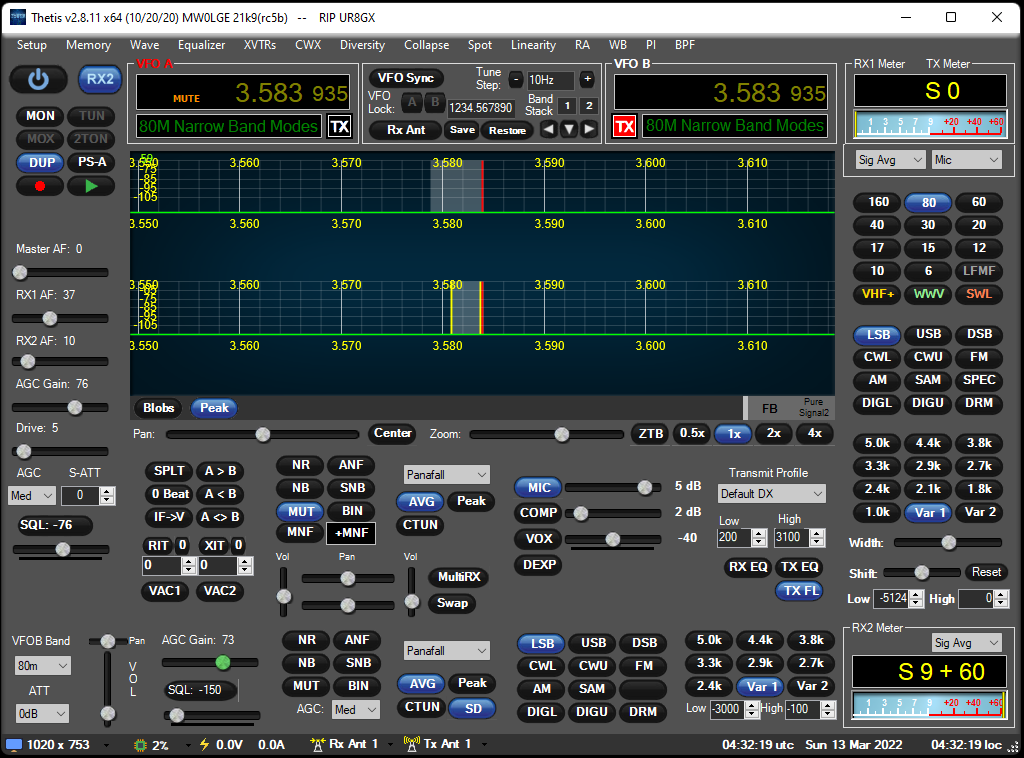Viewport: 1024px width, 758px height.
Task: Adjust the Drive slider
Action: coord(61,451)
